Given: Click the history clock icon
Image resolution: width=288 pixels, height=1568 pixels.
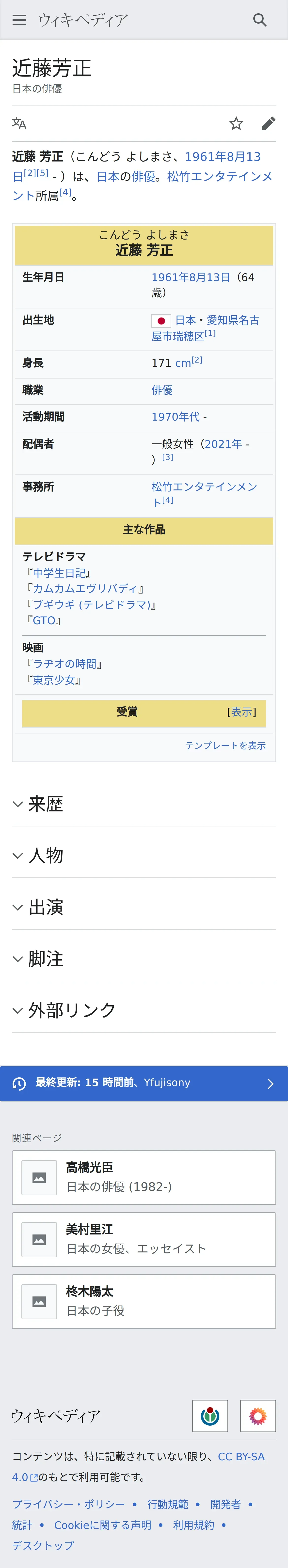Looking at the screenshot, I should [19, 1083].
